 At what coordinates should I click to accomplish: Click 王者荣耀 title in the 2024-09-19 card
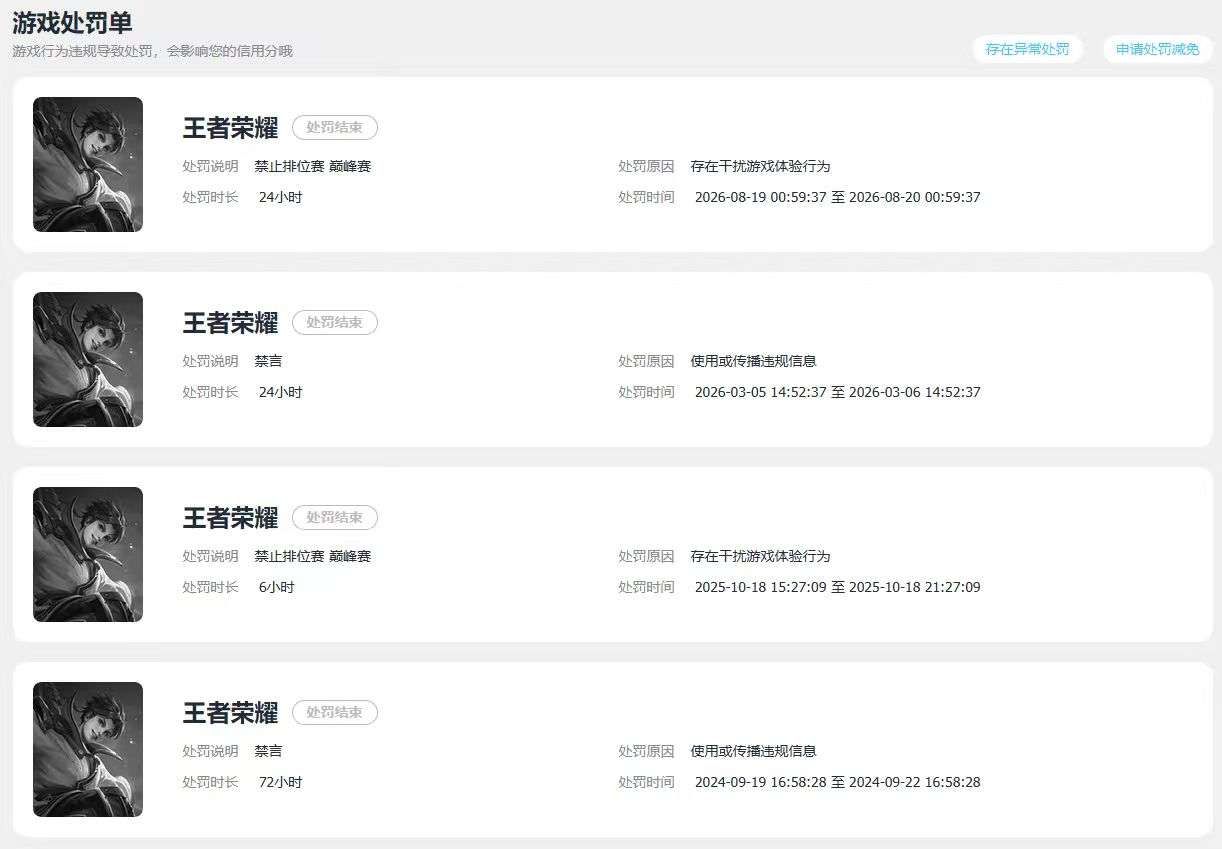(230, 712)
